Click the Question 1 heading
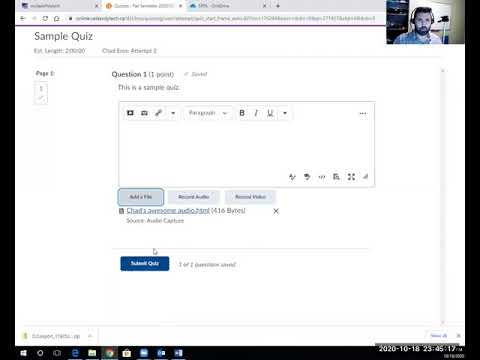Image resolution: width=480 pixels, height=360 pixels. [129, 74]
